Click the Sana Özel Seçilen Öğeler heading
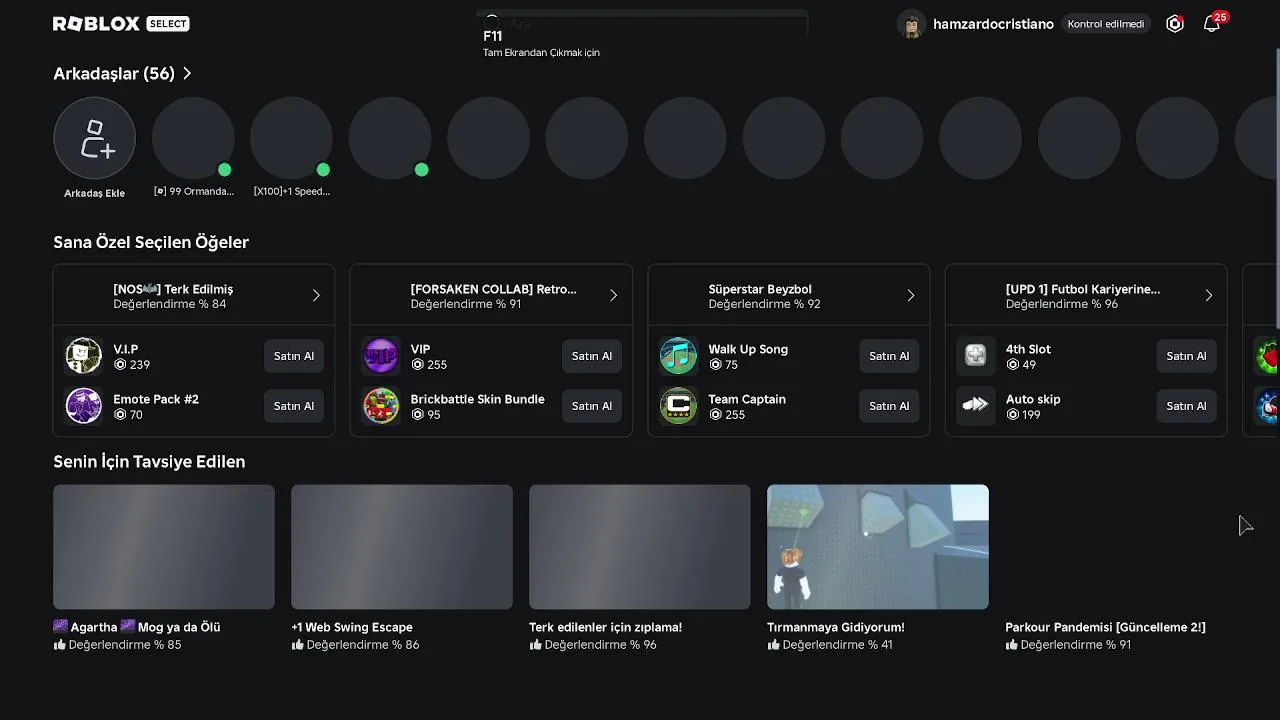 pos(151,242)
